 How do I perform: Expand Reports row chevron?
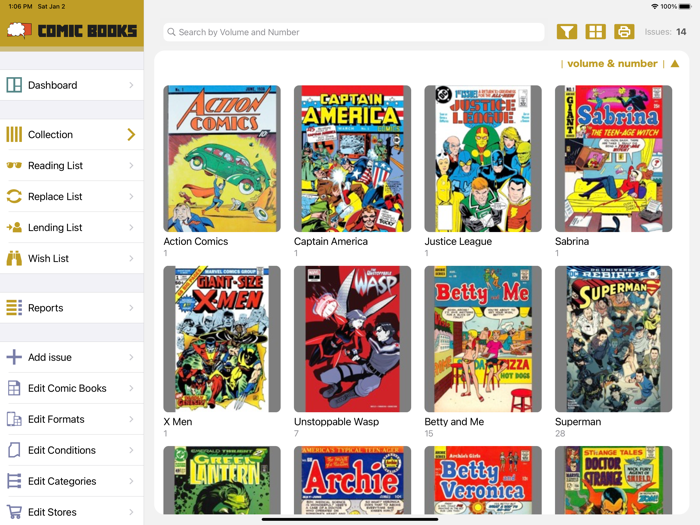pyautogui.click(x=131, y=308)
